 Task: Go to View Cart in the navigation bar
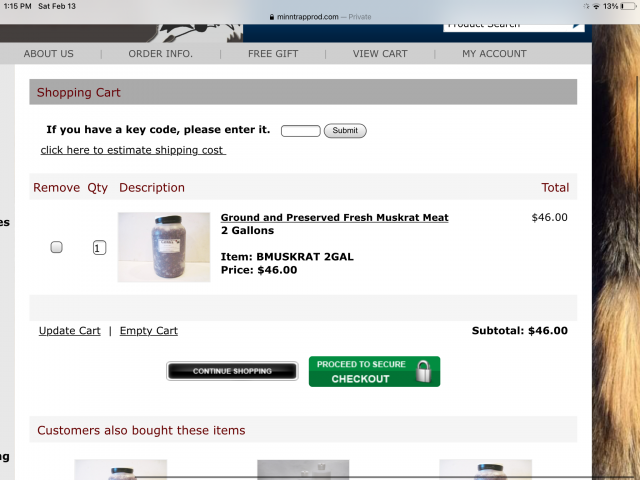click(x=380, y=54)
